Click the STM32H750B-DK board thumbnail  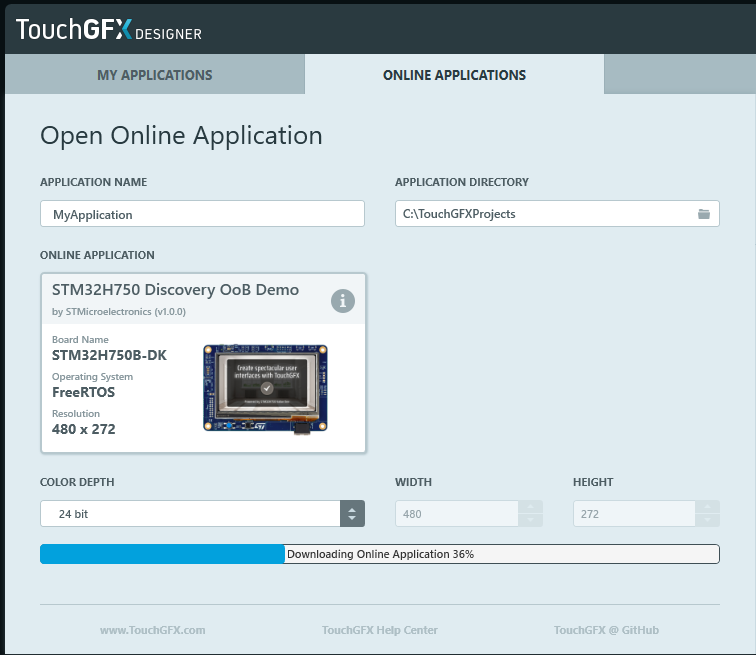[265, 388]
